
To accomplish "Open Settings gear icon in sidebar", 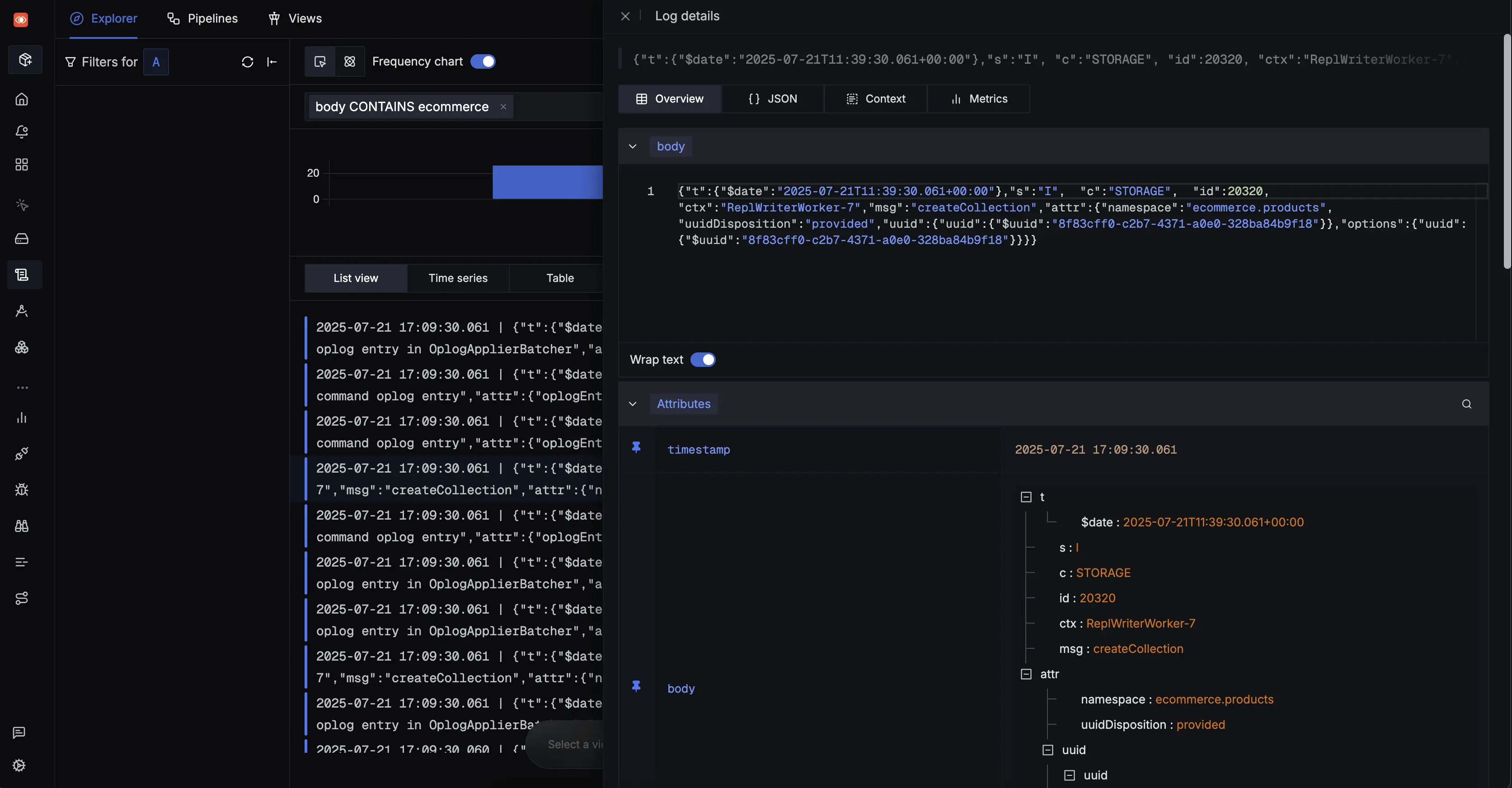I will (19, 765).
